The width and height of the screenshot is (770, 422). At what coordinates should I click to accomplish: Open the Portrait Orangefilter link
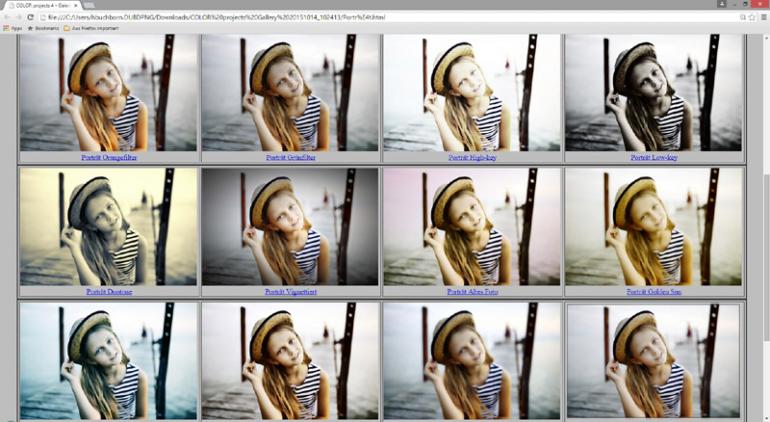coord(109,158)
